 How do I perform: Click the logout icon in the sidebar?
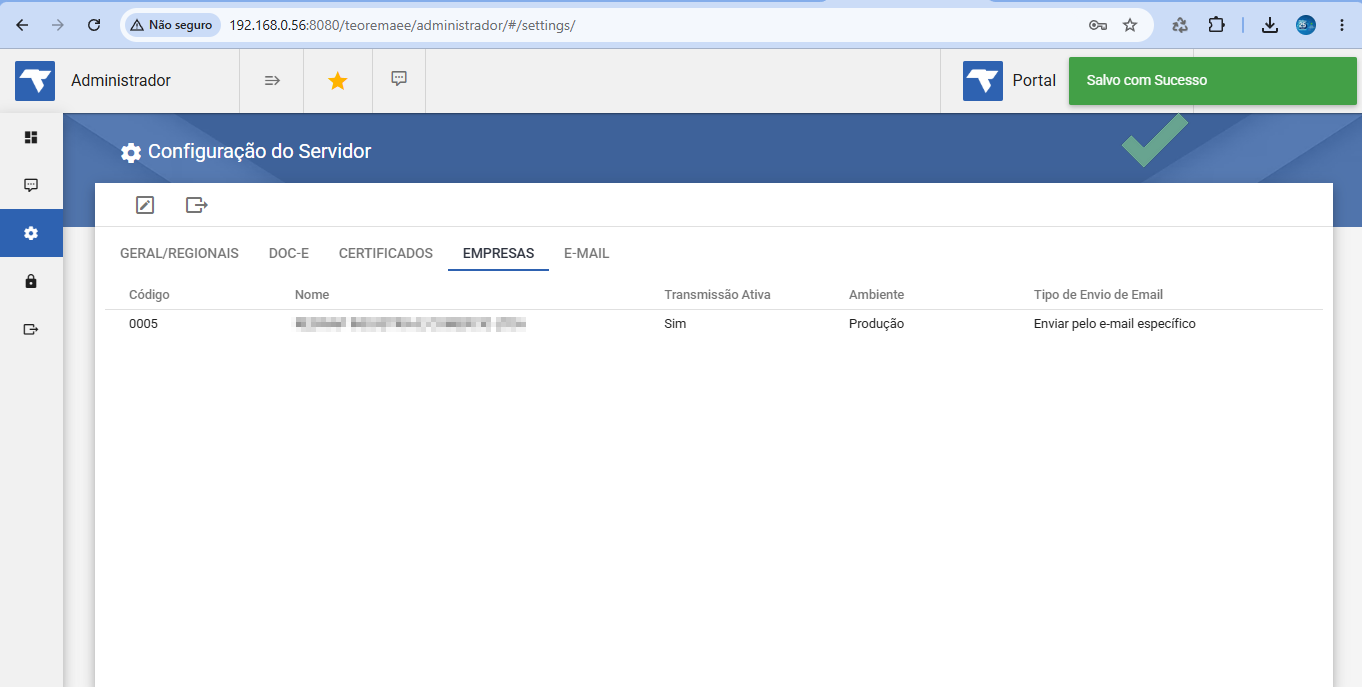(x=31, y=329)
